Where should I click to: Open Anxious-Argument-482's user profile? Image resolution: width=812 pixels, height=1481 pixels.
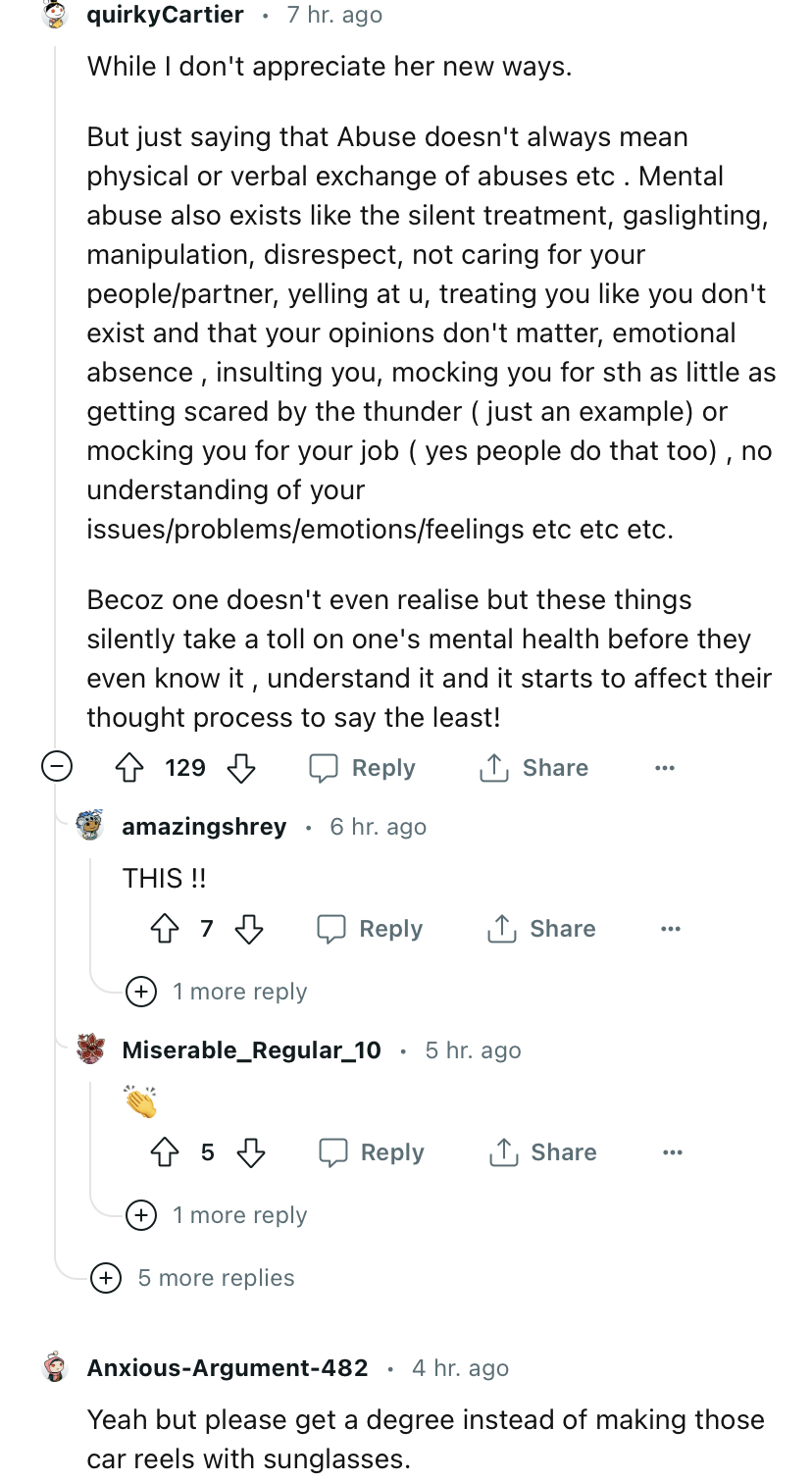228,1368
